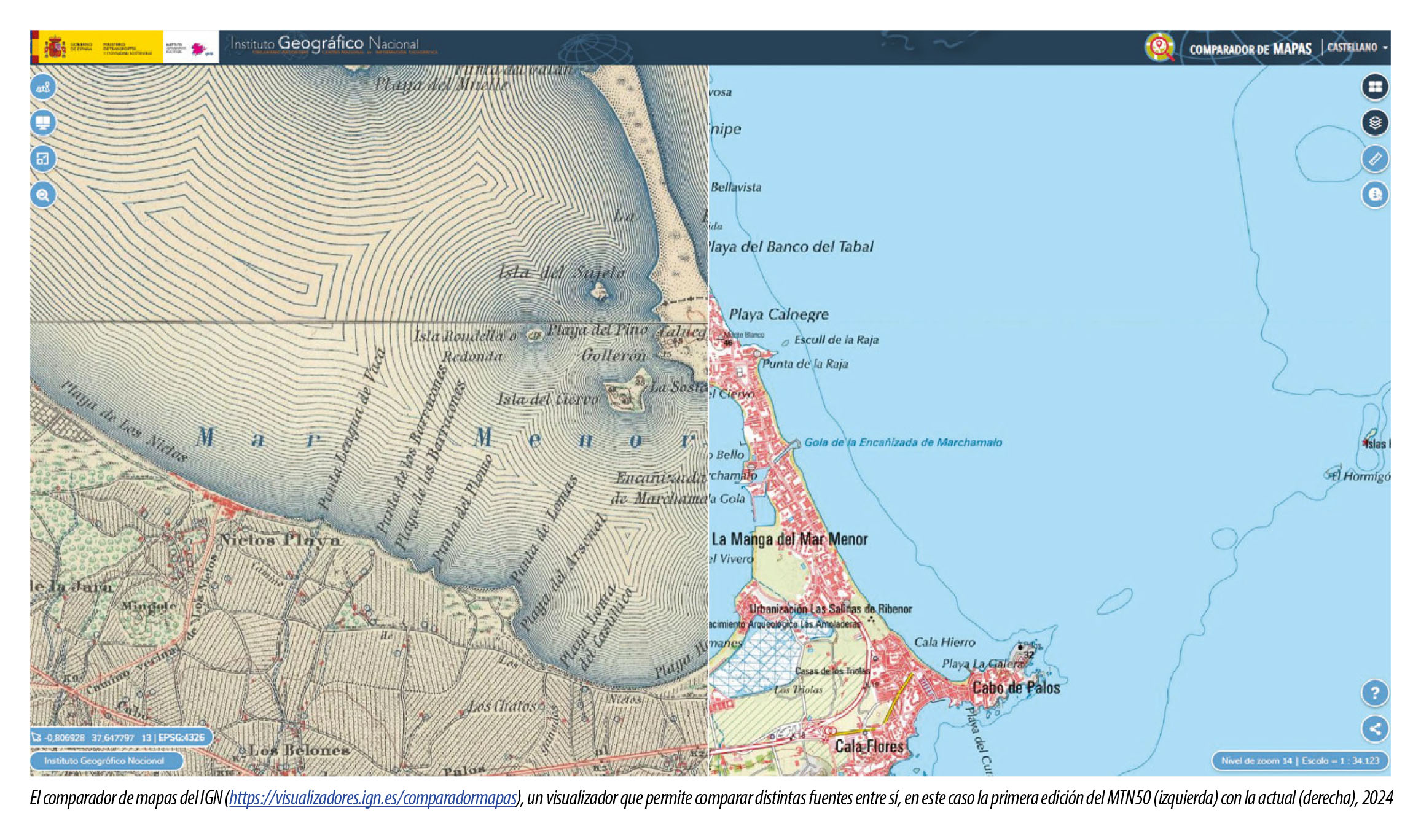This screenshot has width=1421, height=840.
Task: Click the split-screen comparison monitor icon
Action: click(x=43, y=123)
